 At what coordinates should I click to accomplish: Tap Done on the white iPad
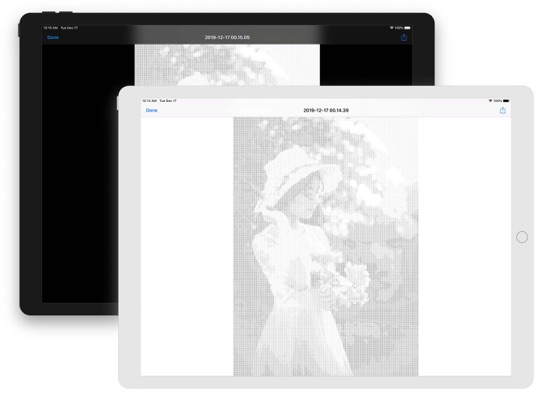(x=152, y=110)
